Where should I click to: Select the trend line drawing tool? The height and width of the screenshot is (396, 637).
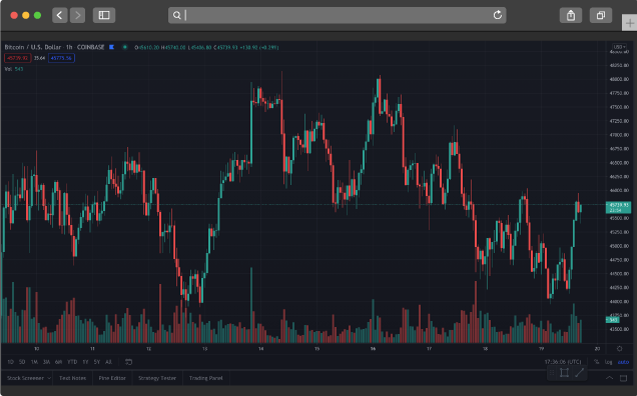(x=579, y=372)
